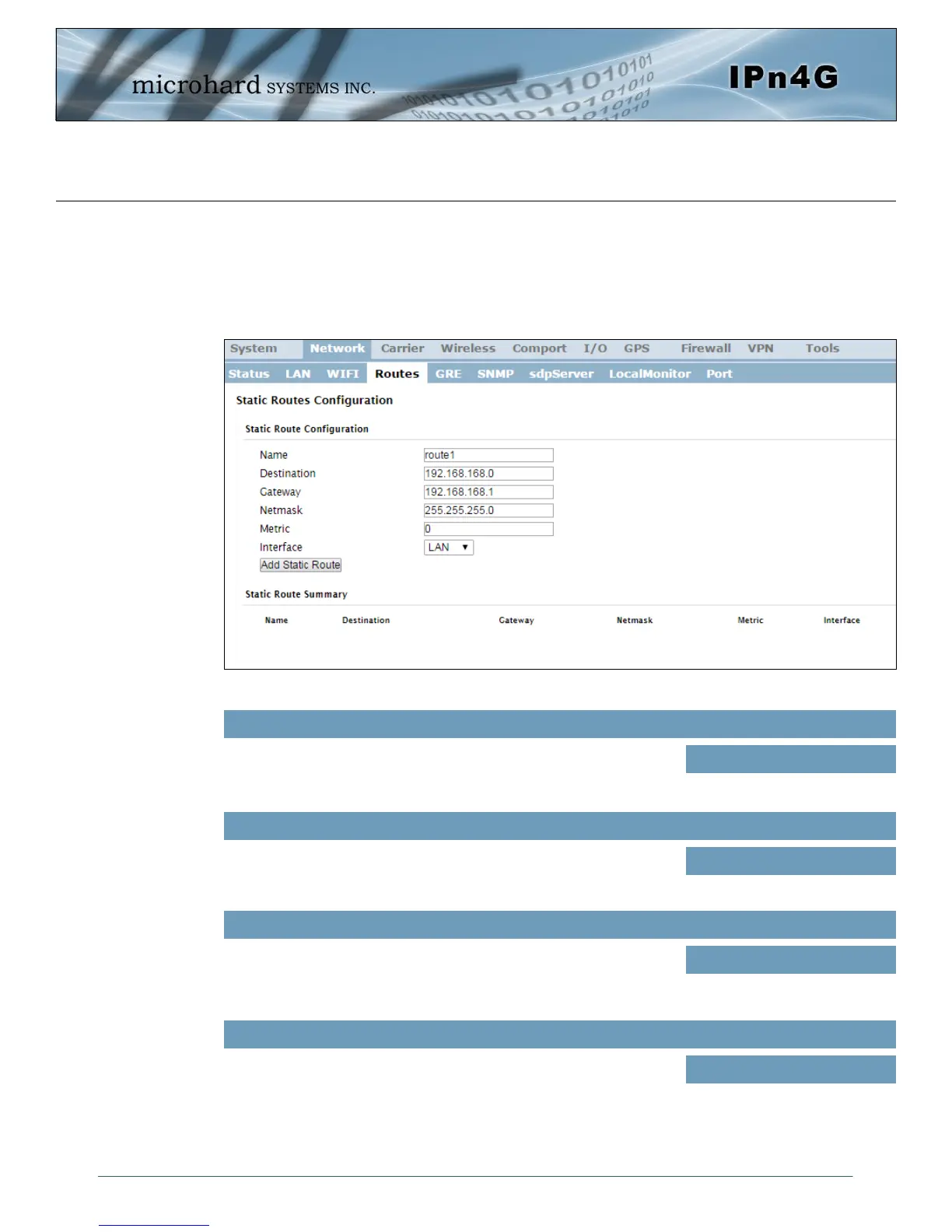Switch to the sdpServer sub-tab
952x1232 pixels.
561,374
